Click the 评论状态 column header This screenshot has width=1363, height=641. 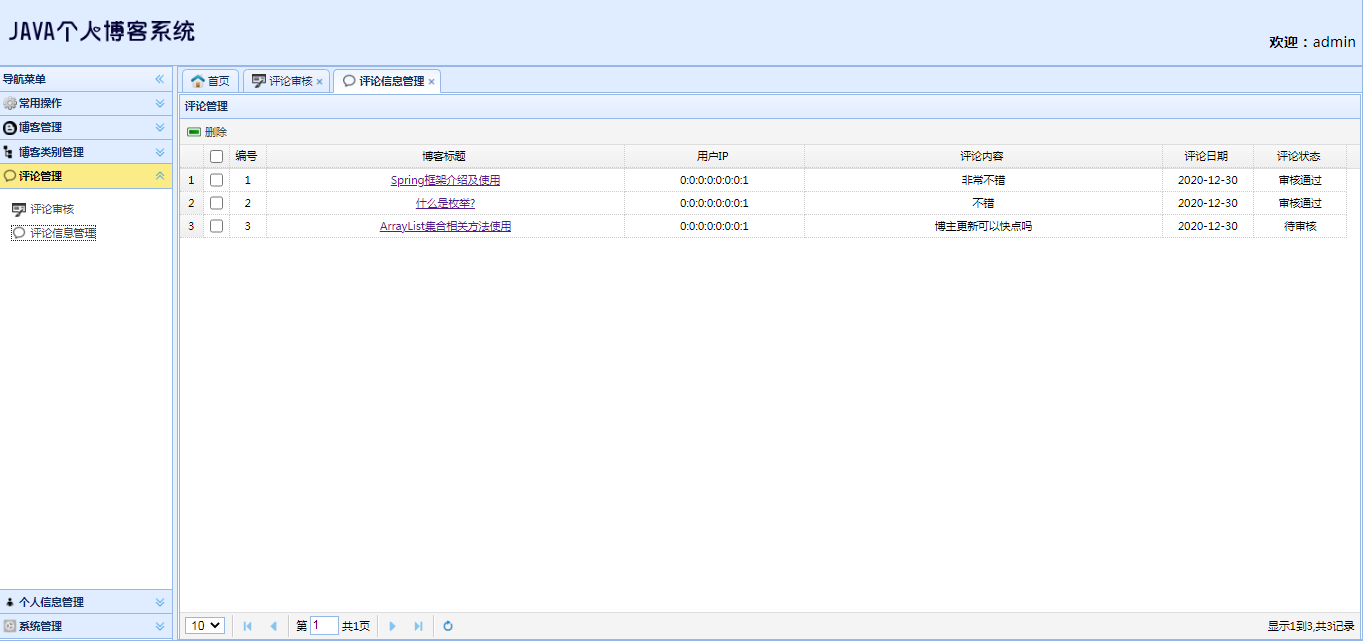coord(1299,156)
